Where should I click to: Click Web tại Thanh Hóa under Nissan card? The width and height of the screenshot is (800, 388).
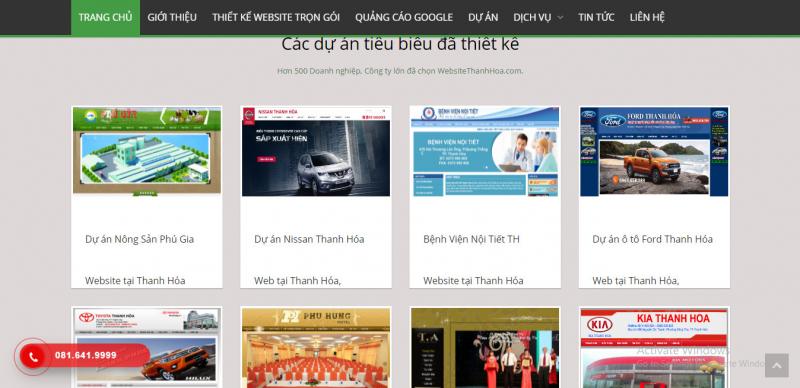[x=297, y=280]
